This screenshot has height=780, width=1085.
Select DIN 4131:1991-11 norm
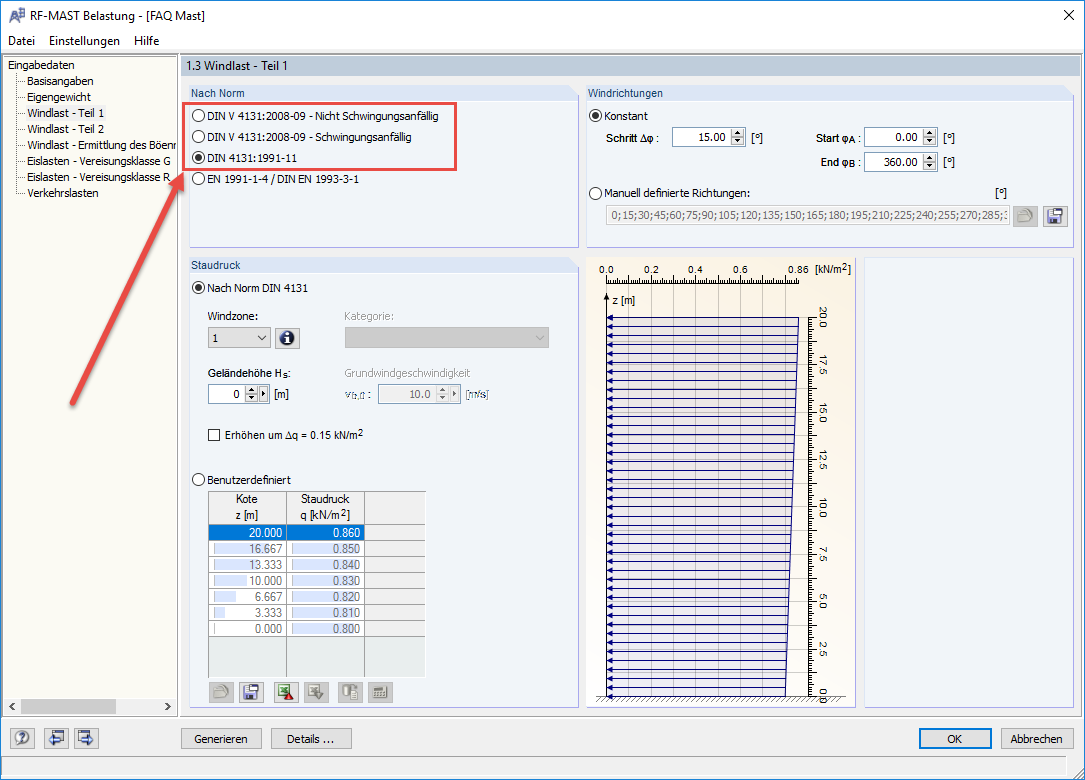tap(199, 158)
